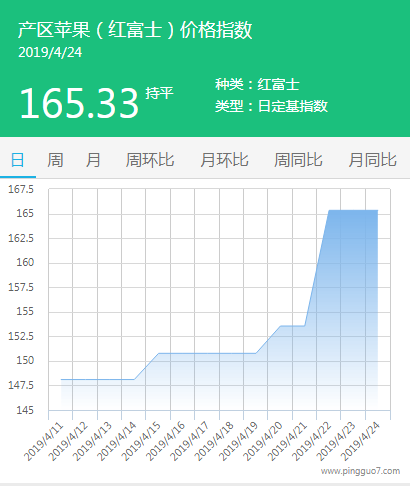Click the header date 2019/4/24
The image size is (410, 486).
coord(50,52)
